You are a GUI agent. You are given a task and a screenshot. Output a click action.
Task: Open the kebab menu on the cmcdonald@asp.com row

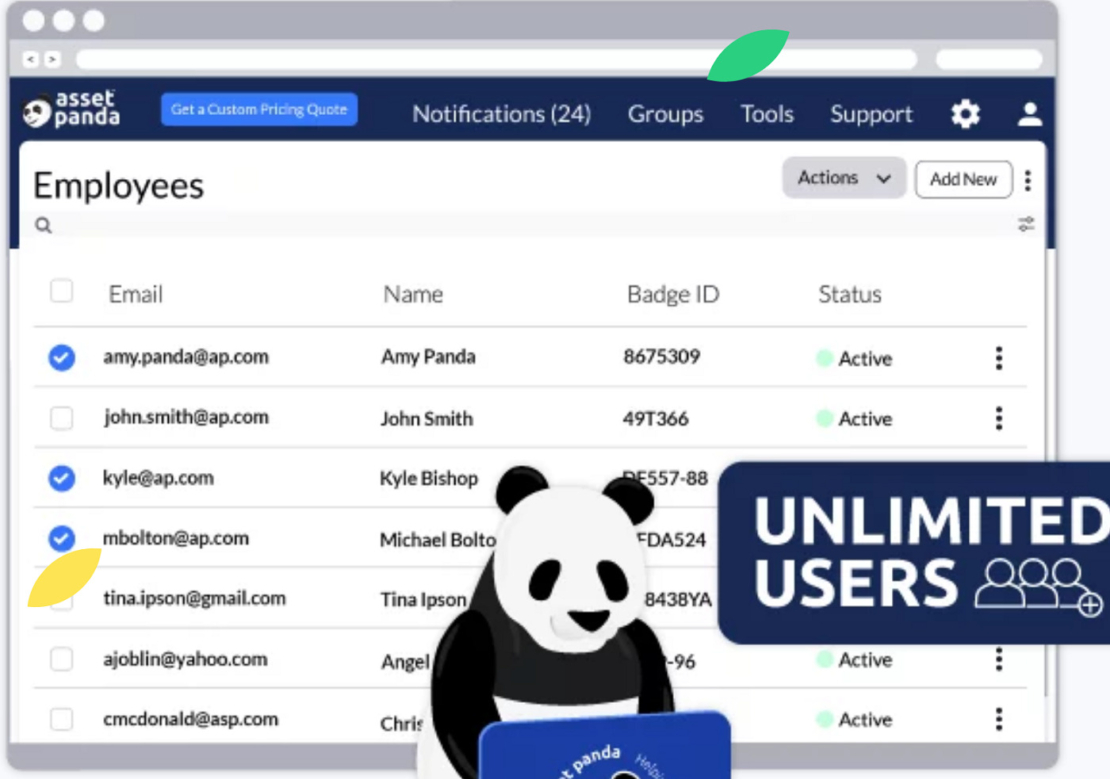click(x=998, y=719)
